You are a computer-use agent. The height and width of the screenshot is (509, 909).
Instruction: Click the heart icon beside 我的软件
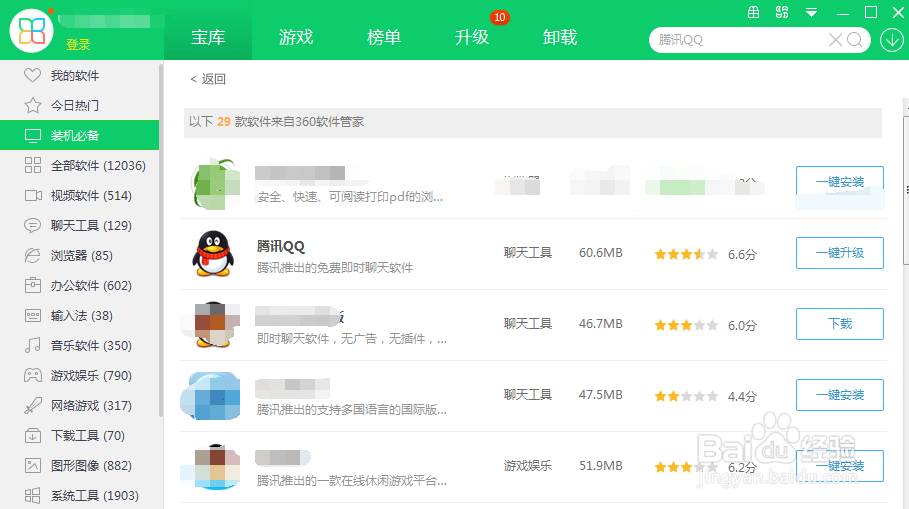point(32,75)
